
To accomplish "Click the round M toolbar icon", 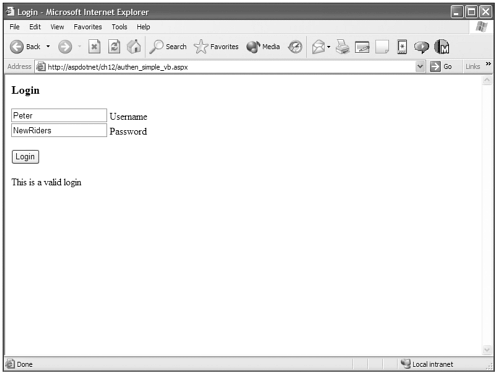I will 442,47.
